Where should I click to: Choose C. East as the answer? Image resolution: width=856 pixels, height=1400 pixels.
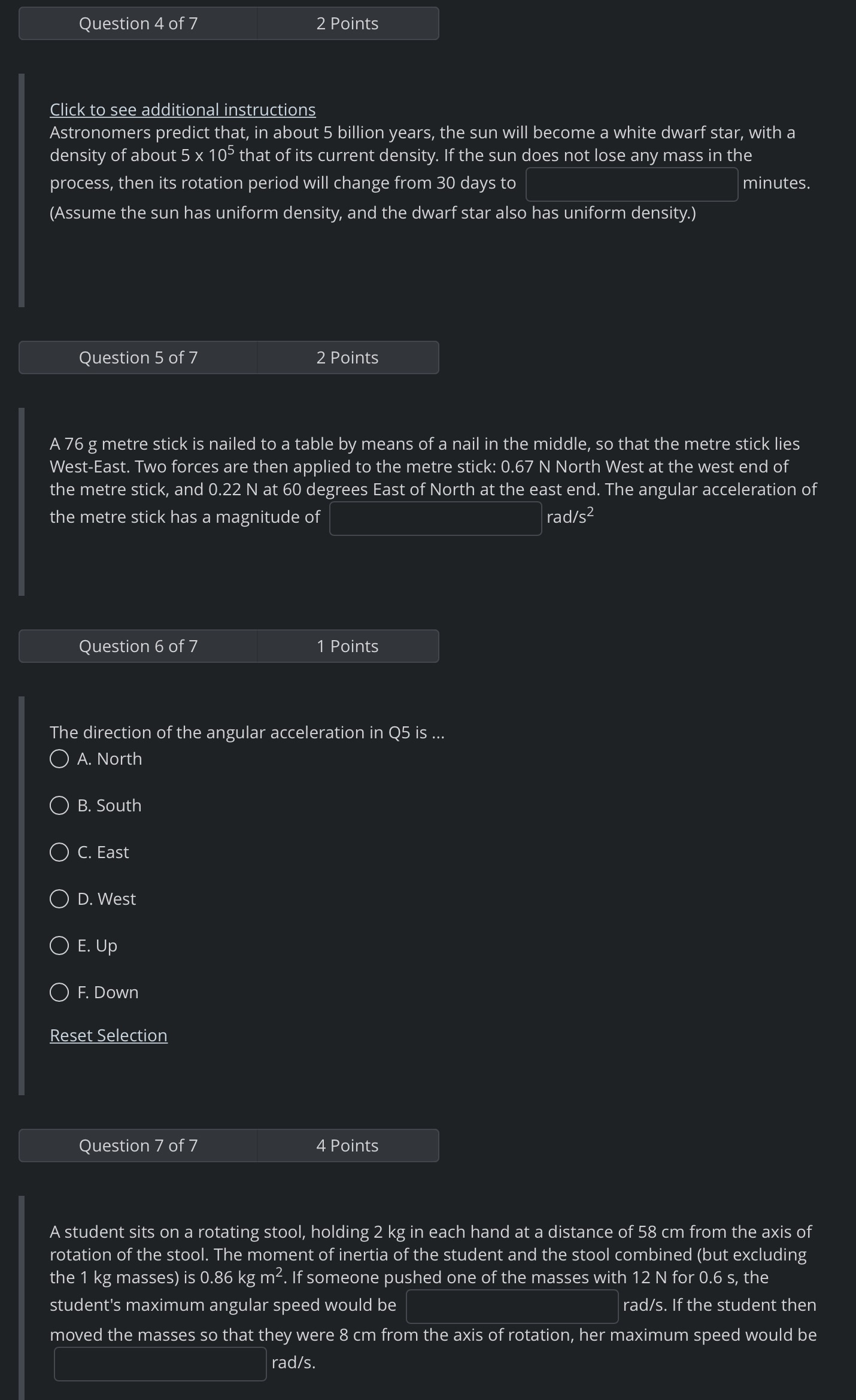[59, 852]
